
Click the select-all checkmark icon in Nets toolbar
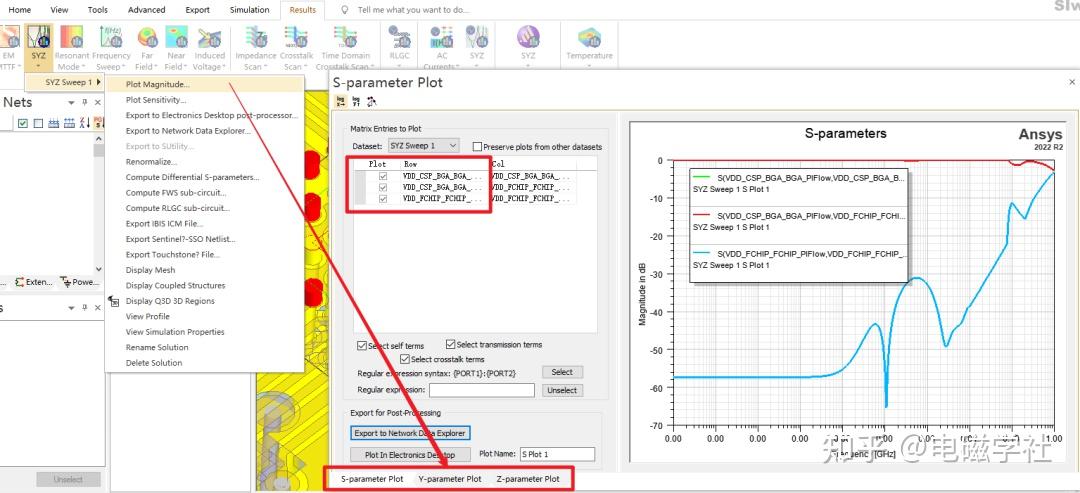[x=23, y=123]
